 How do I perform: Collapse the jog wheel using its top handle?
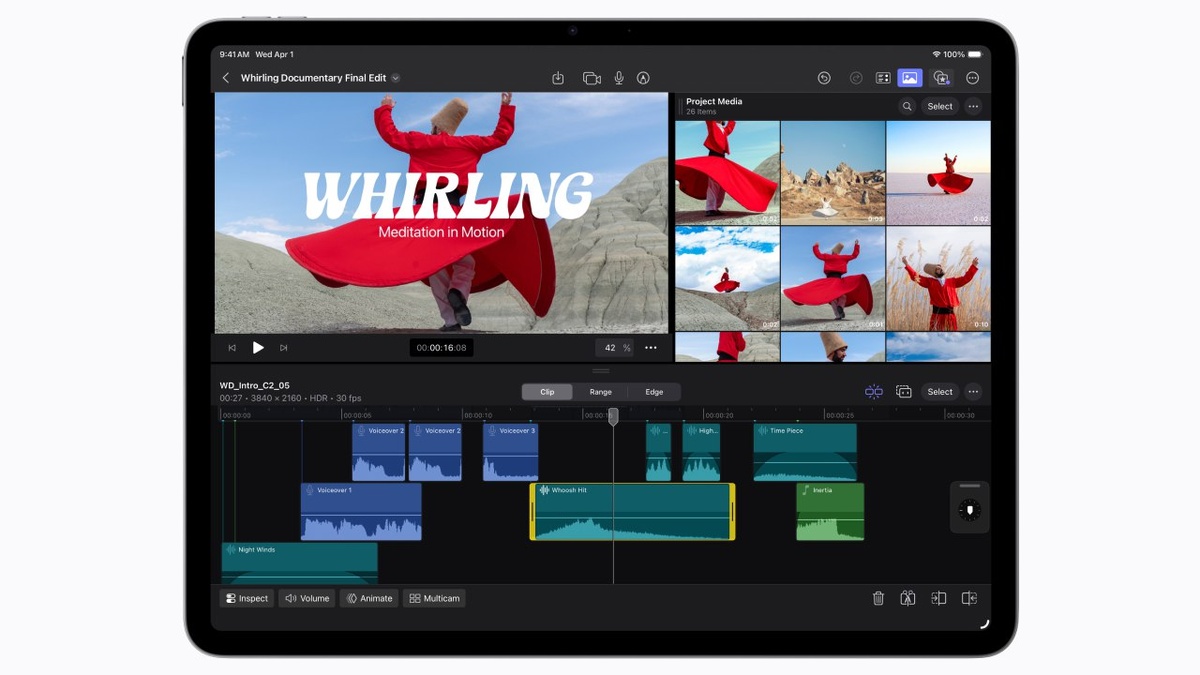click(970, 486)
